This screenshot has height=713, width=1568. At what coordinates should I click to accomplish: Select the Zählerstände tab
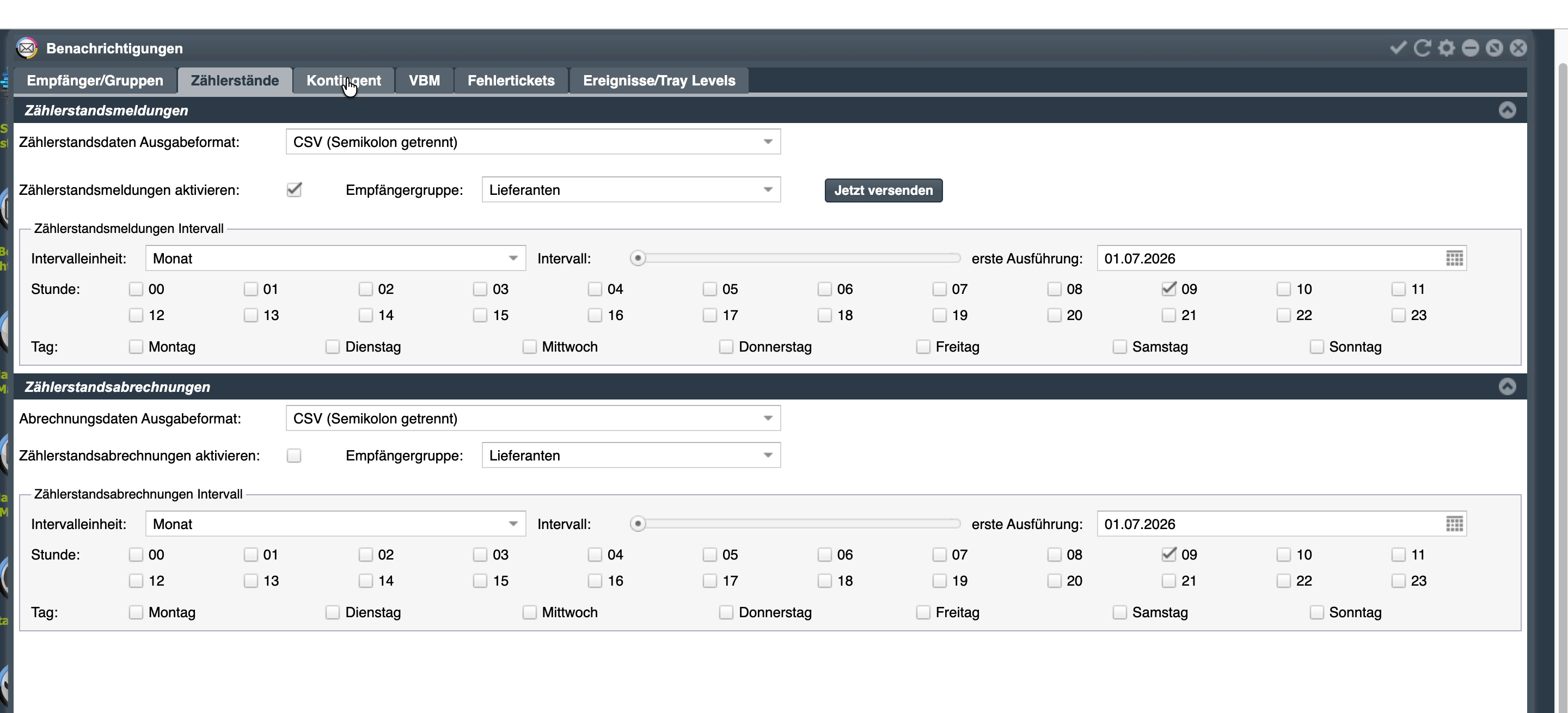pyautogui.click(x=235, y=81)
